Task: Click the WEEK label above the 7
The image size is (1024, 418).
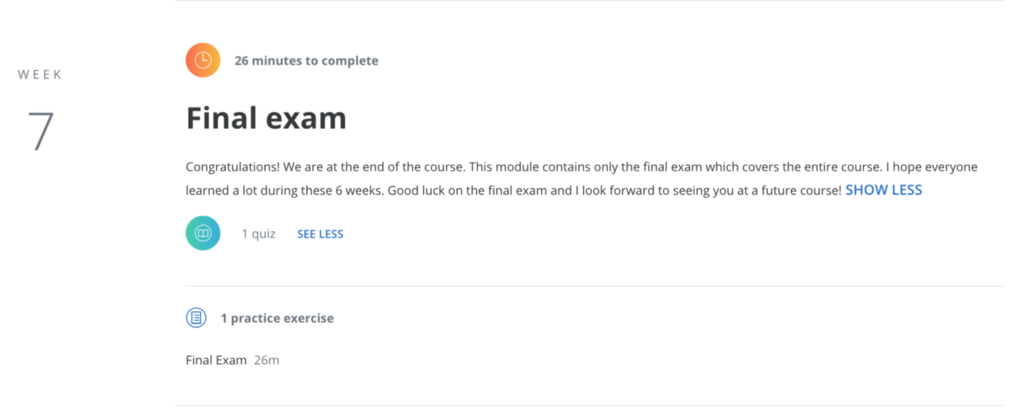Action: (40, 75)
